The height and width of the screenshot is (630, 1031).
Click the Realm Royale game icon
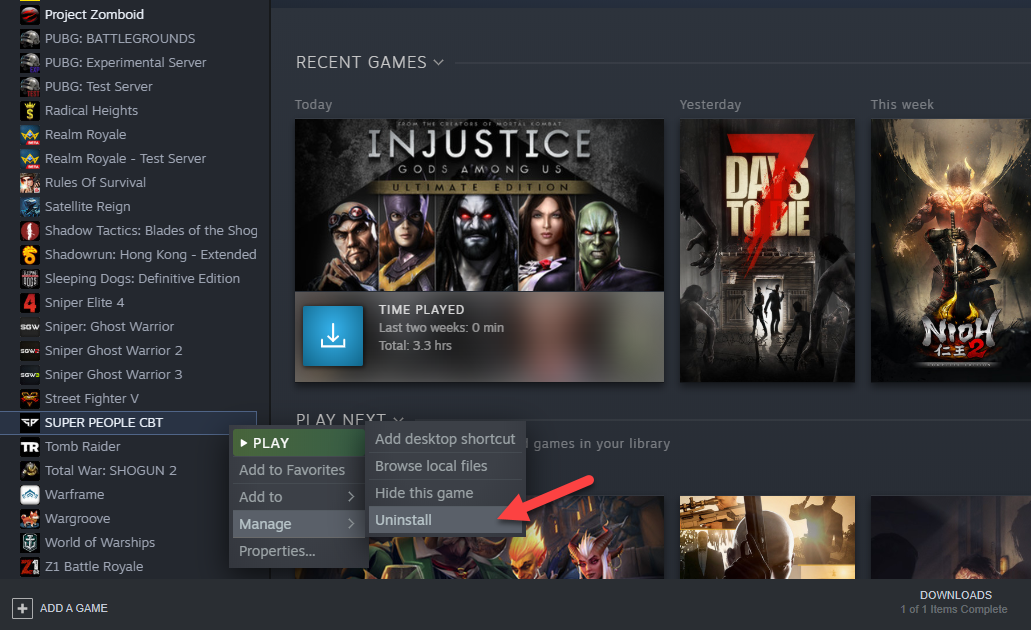[30, 135]
